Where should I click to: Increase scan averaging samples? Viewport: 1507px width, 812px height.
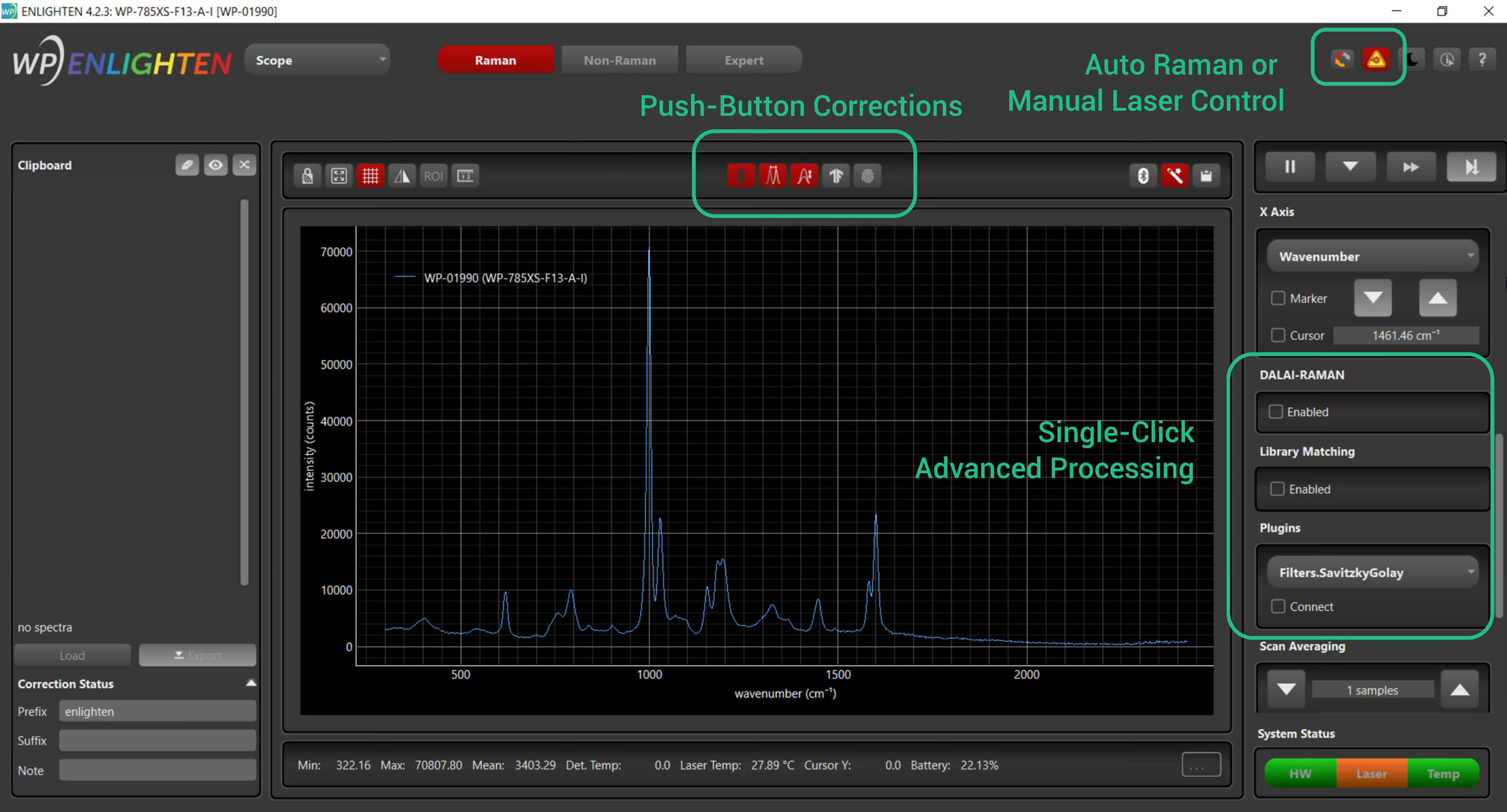click(x=1460, y=689)
